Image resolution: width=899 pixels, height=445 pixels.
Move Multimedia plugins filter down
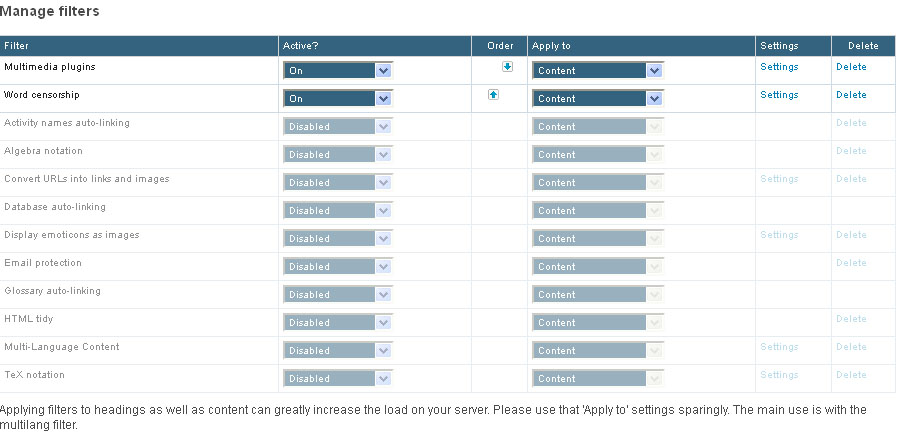(507, 67)
